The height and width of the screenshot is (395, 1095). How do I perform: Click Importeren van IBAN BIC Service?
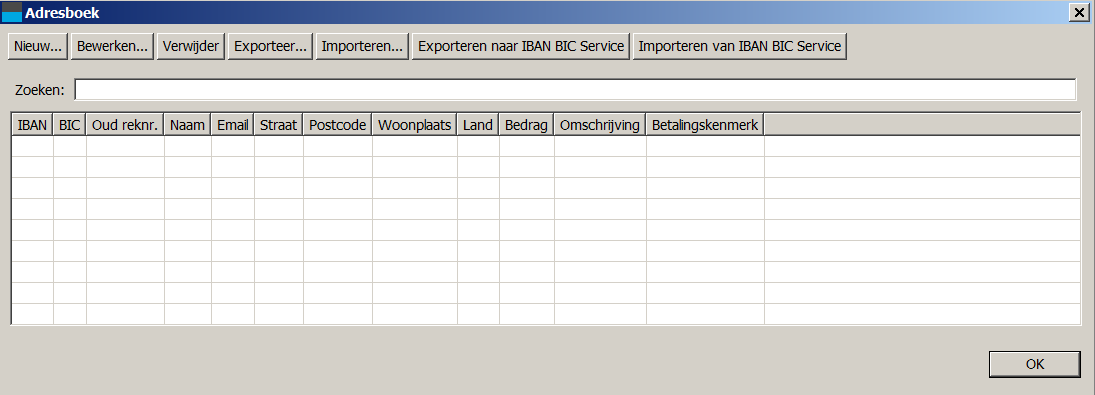(x=740, y=46)
